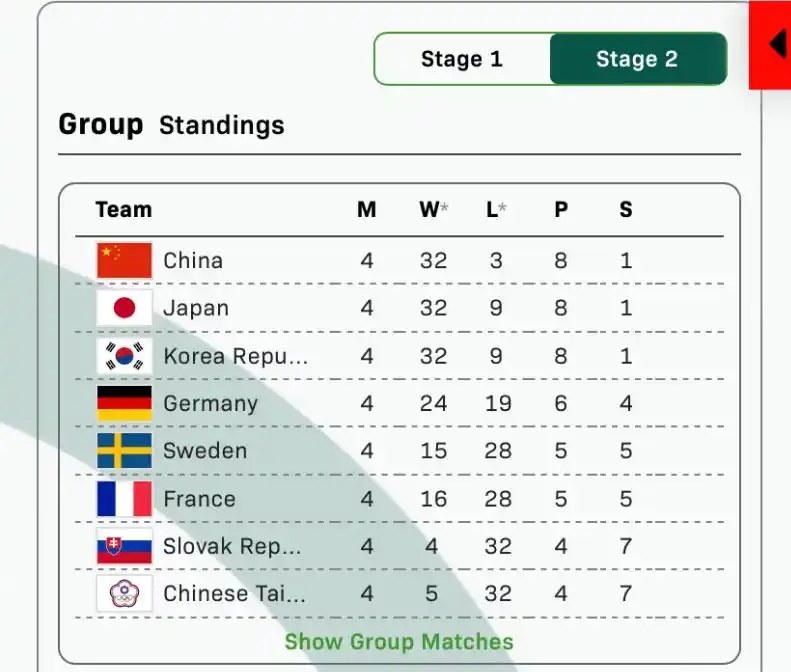Click the Sweden flag icon
791x672 pixels.
pos(124,451)
